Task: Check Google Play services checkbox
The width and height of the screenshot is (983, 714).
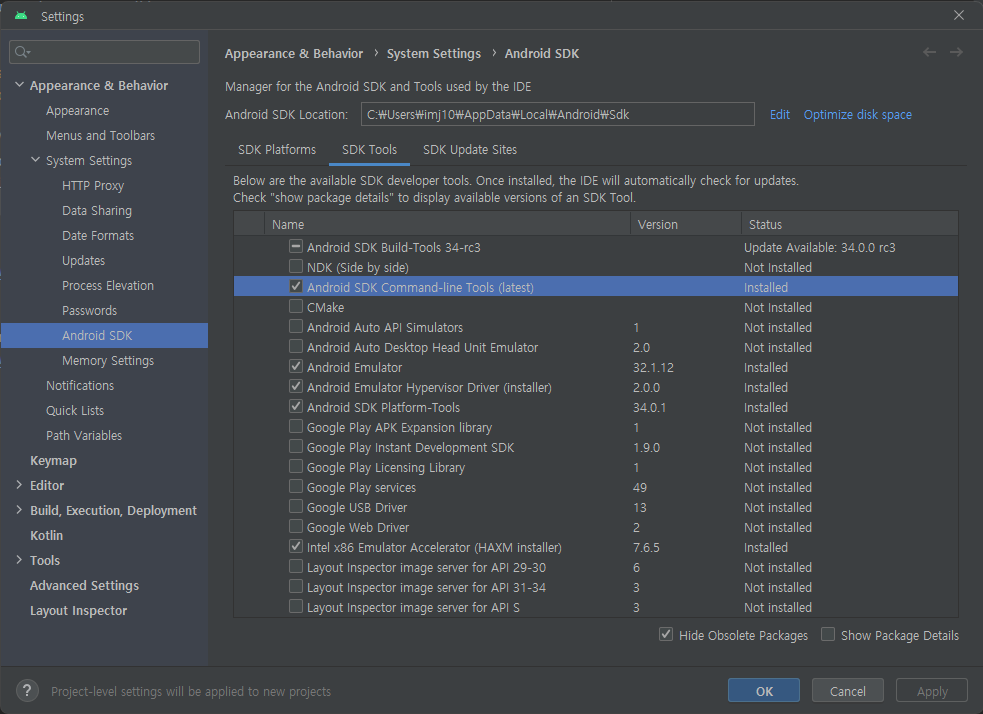Action: pos(296,486)
